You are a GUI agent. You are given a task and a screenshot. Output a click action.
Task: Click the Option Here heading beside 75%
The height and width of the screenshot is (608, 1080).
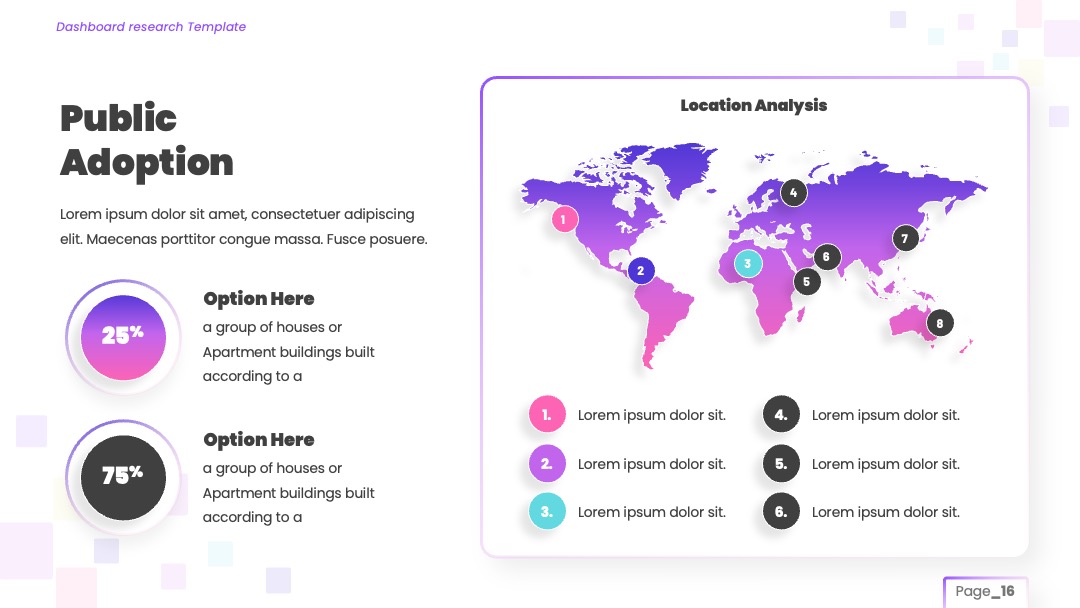pos(259,440)
